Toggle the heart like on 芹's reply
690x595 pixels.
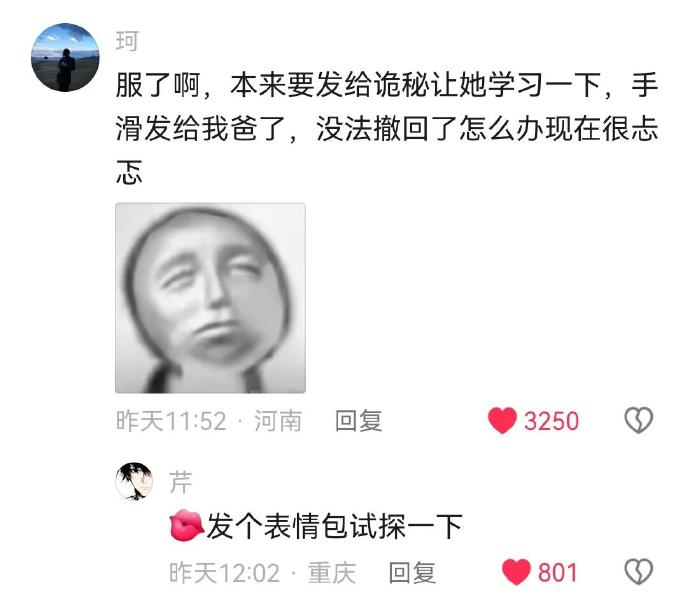[516, 572]
